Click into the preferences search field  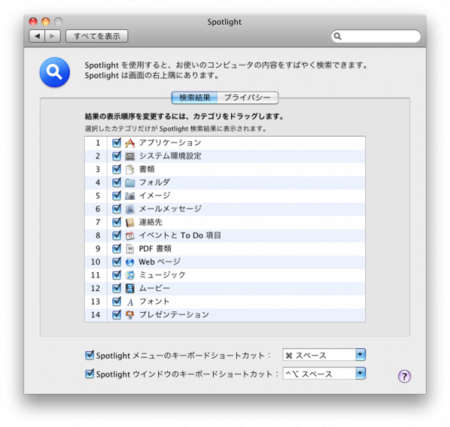pos(376,36)
